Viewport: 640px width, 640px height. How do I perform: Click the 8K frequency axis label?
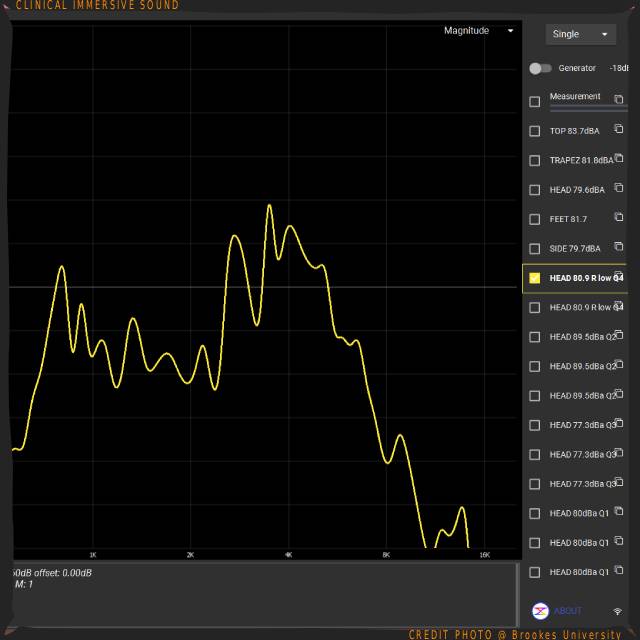pos(386,555)
